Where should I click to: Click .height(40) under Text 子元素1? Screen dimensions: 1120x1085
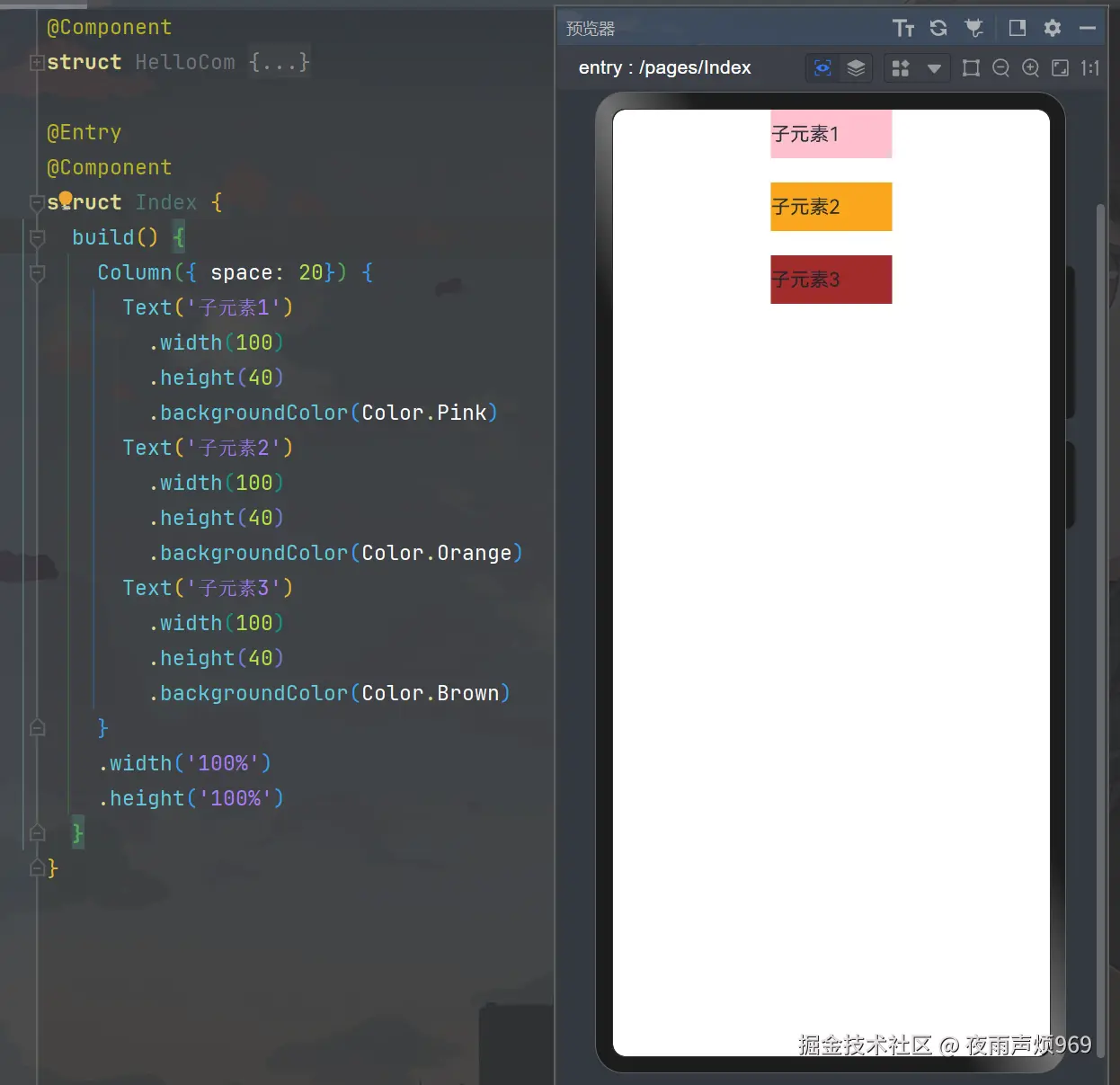tap(216, 378)
